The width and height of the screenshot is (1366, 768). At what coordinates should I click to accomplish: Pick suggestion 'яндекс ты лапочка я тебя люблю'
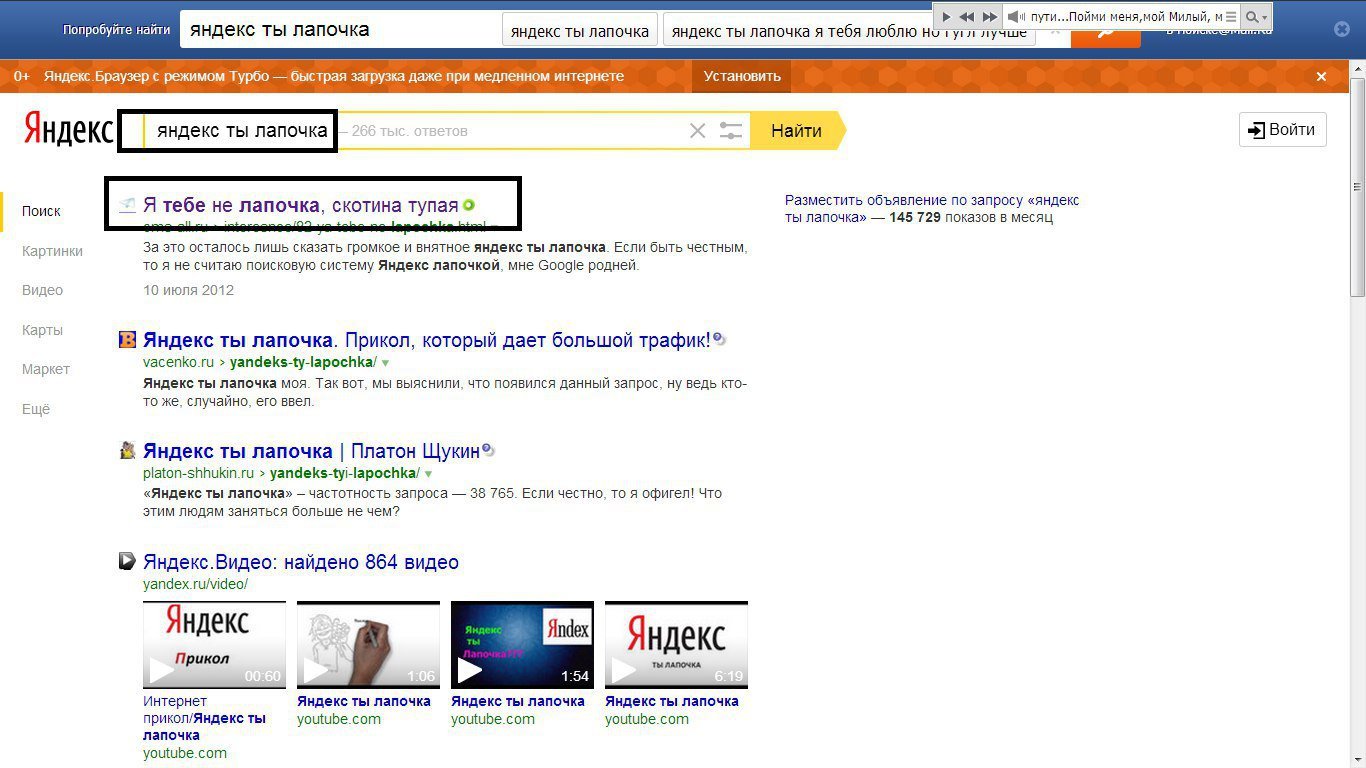849,31
